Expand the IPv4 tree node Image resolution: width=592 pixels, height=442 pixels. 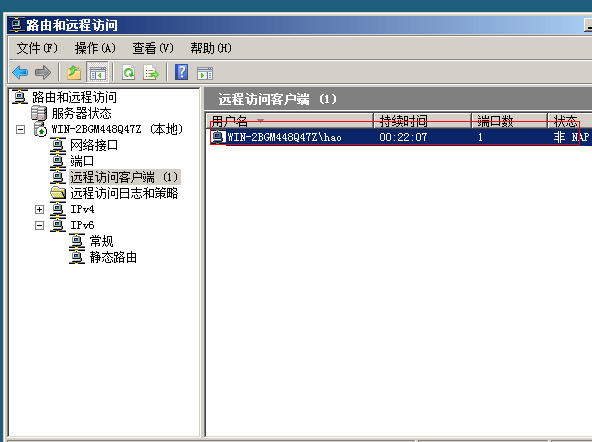point(39,209)
